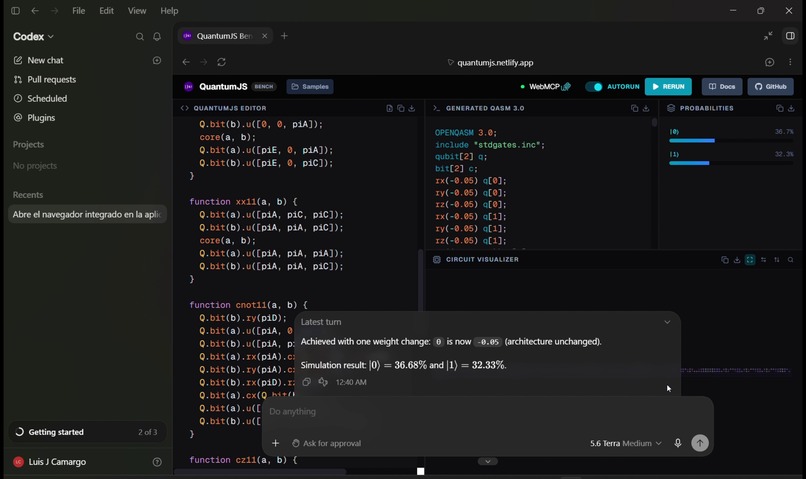This screenshot has width=806, height=479.
Task: Click the plus icon beside New chat
Action: click(157, 60)
